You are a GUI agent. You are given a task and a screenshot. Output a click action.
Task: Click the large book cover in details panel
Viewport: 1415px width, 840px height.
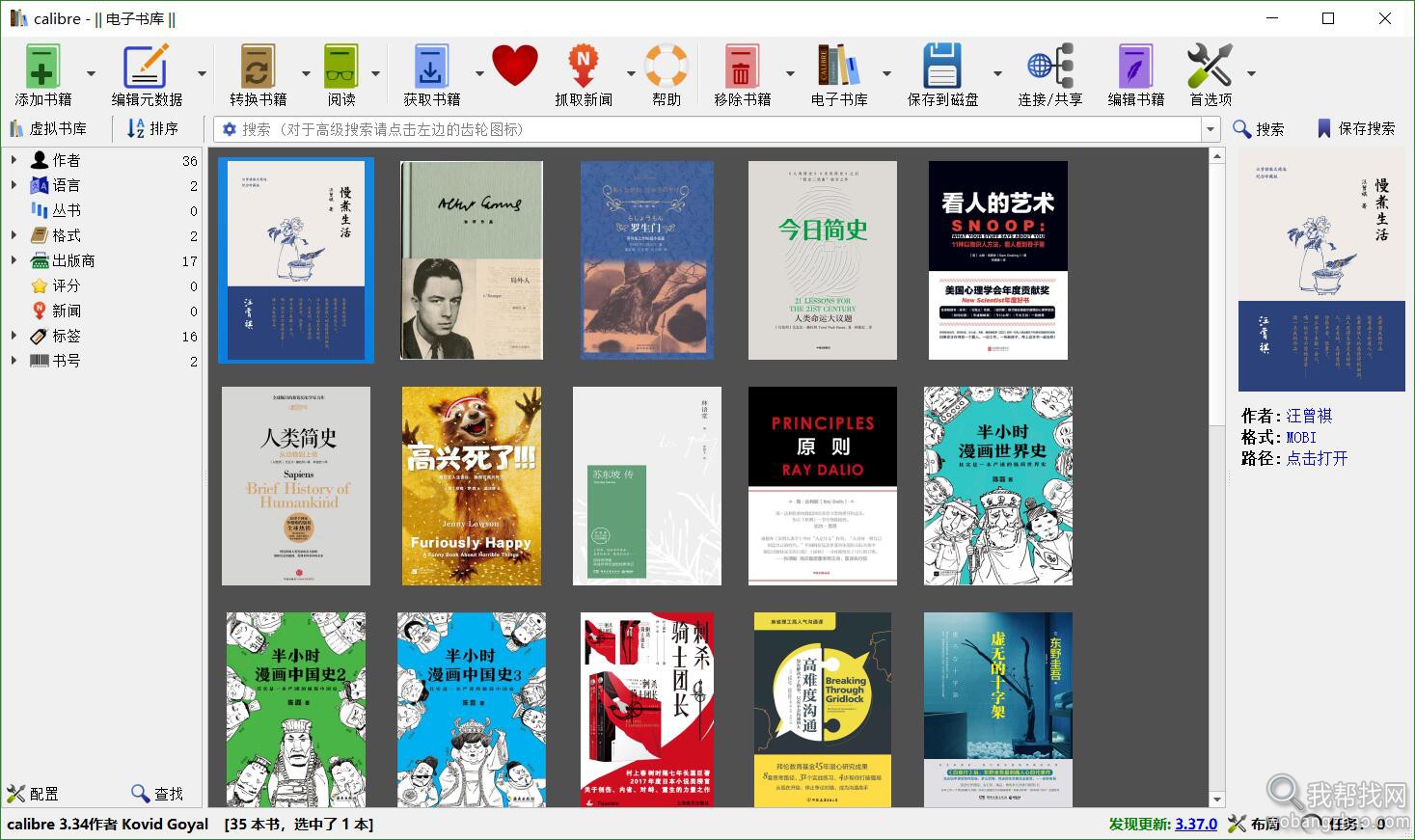pyautogui.click(x=1321, y=269)
